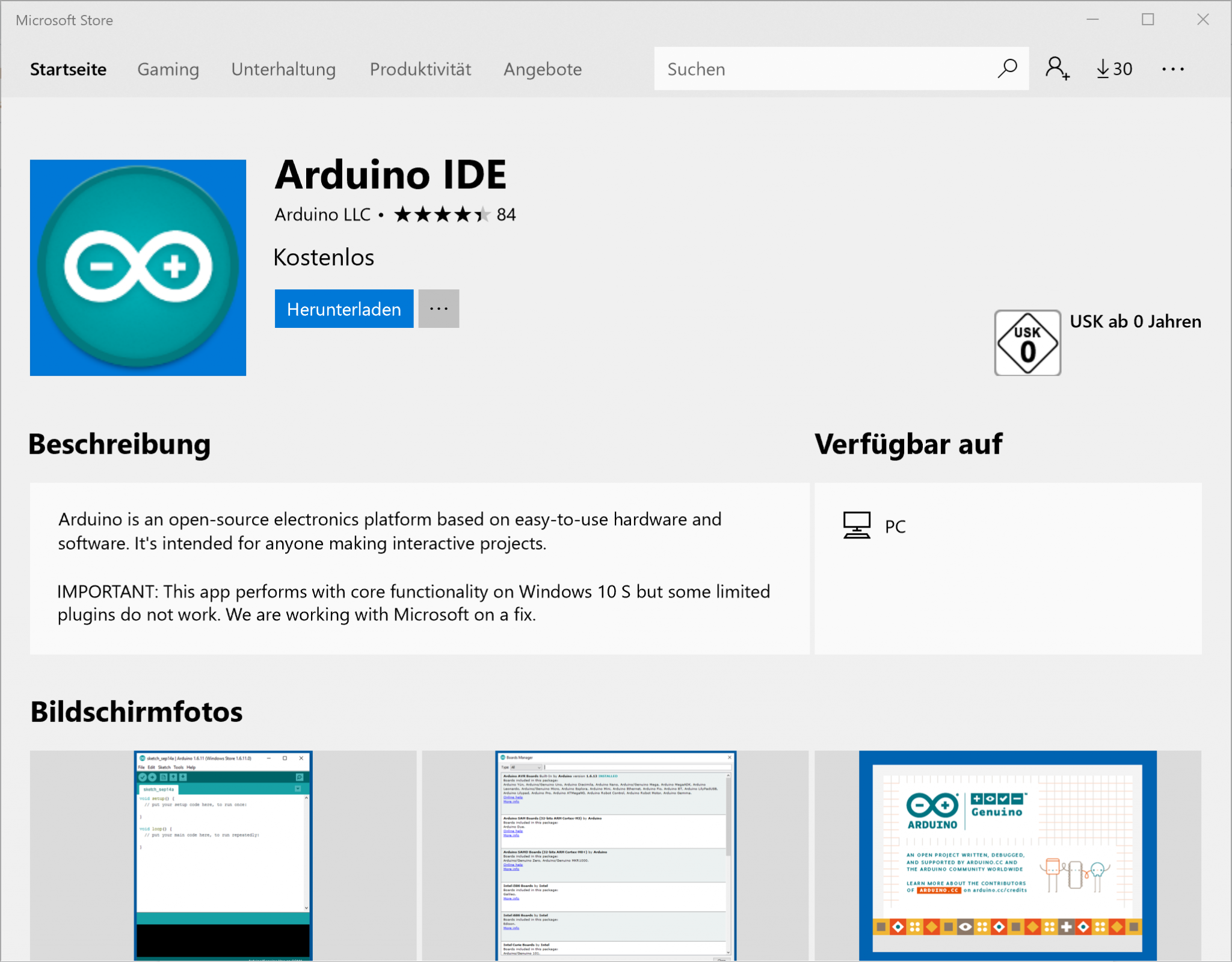Open the first Arduino sketch screenshot
Image resolution: width=1232 pixels, height=962 pixels.
point(222,856)
